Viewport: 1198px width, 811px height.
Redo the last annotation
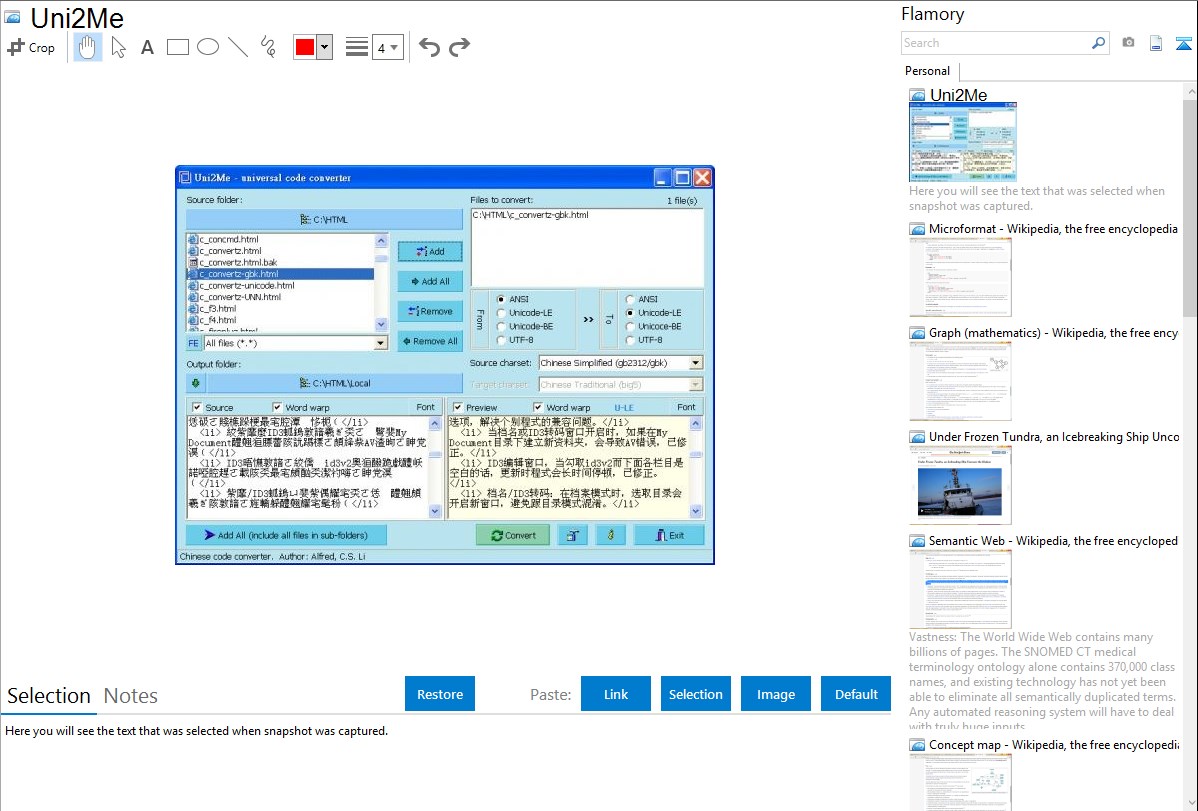coord(459,47)
